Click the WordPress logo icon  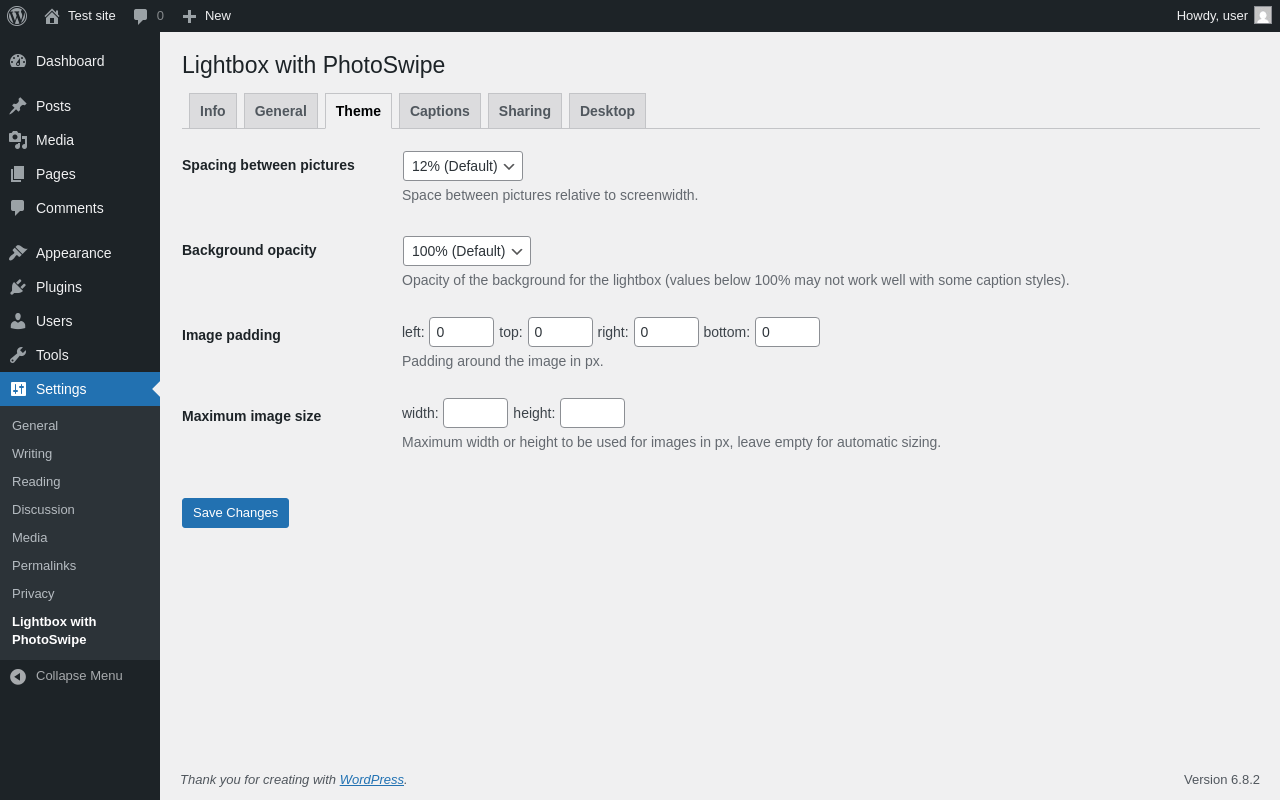coord(17,16)
